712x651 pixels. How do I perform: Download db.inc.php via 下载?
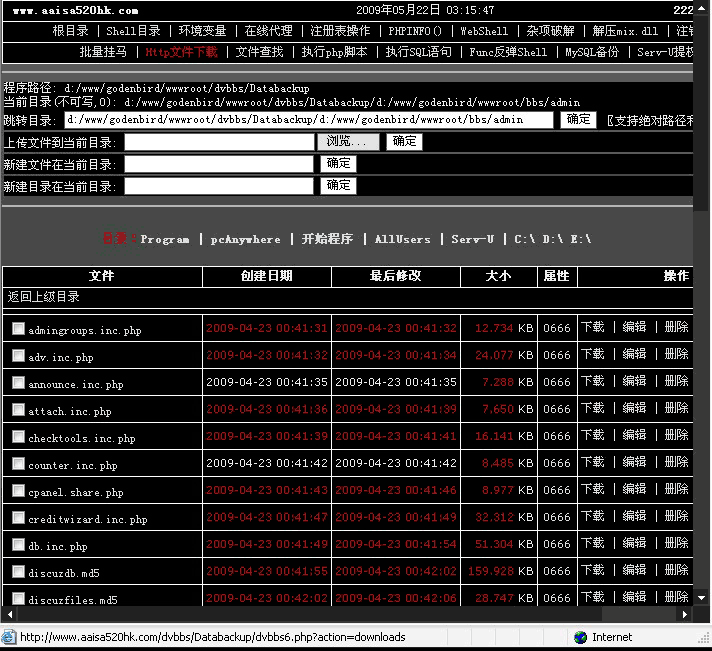(593, 543)
